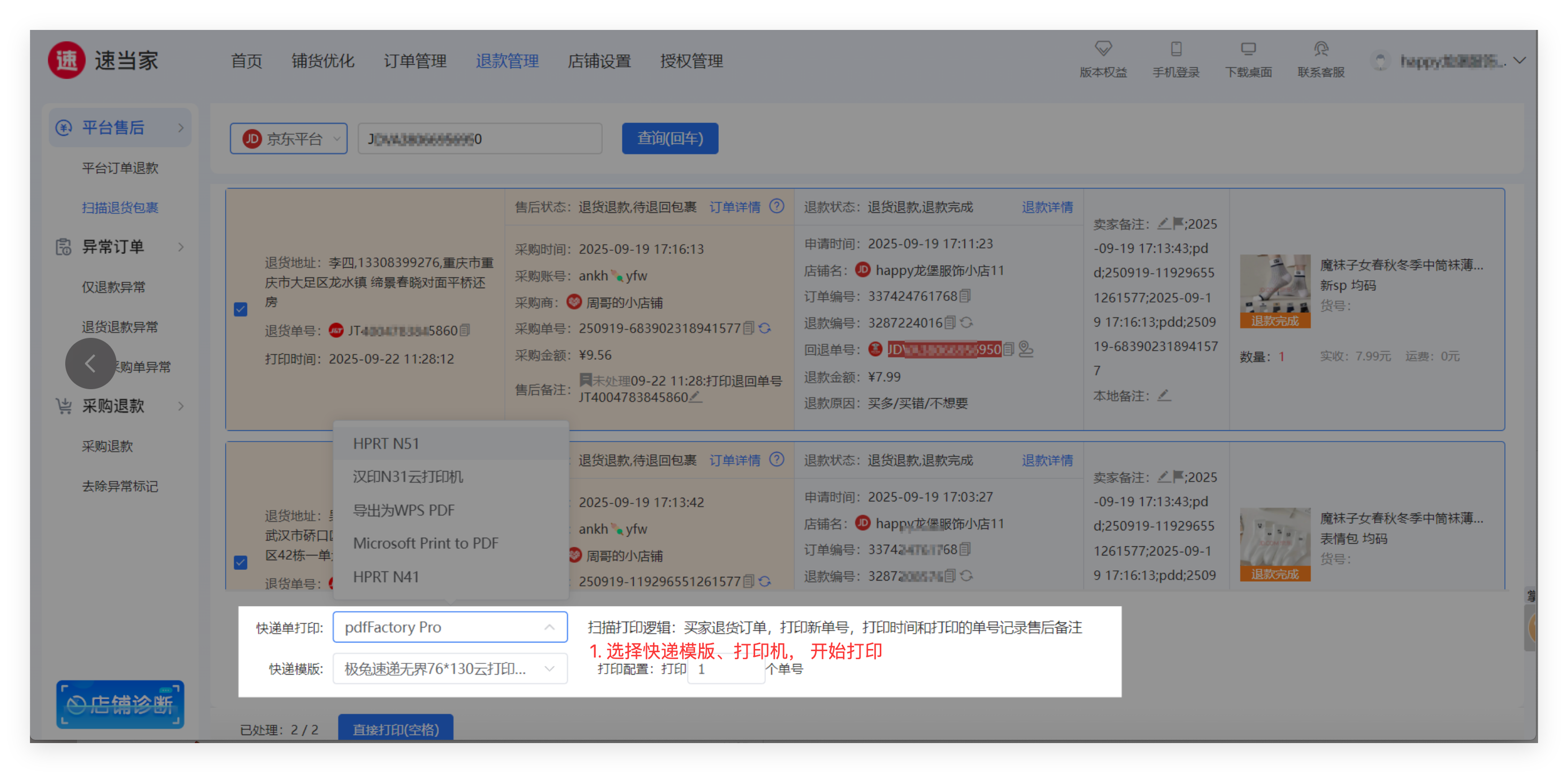The width and height of the screenshot is (1568, 773).
Task: Copy the 采购单号 with copy icon
Action: pos(749,328)
